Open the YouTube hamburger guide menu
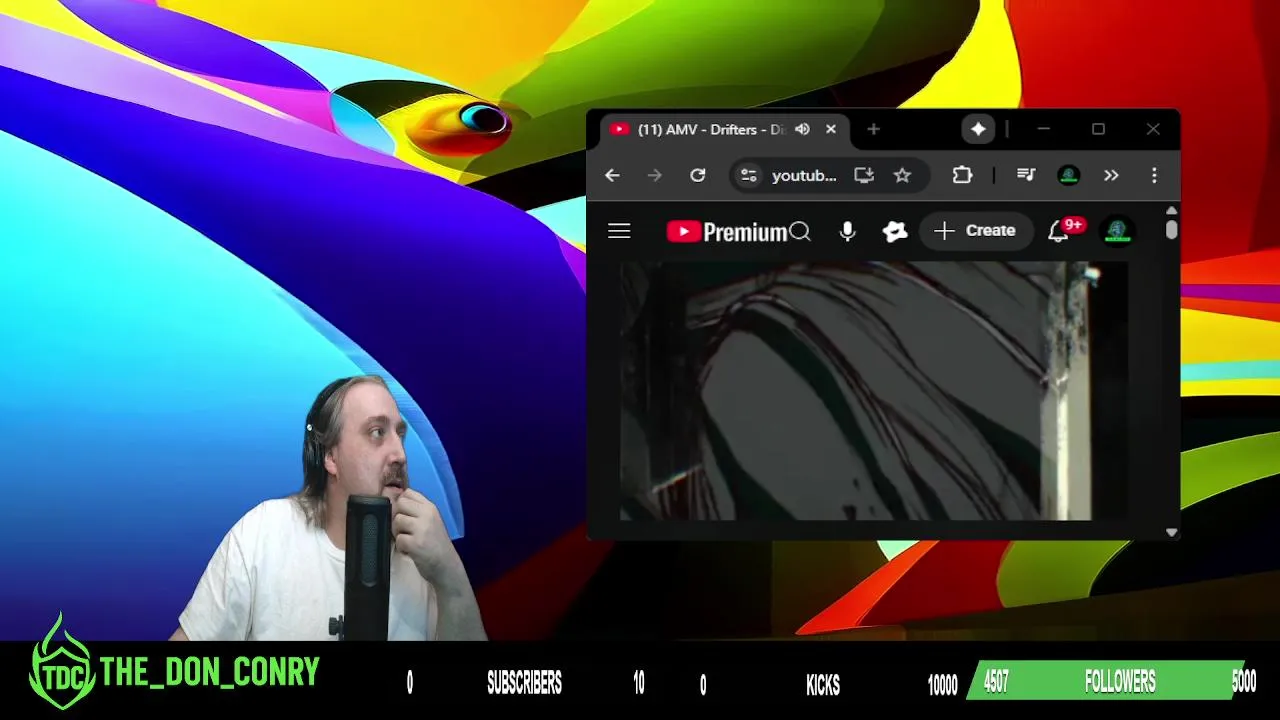The height and width of the screenshot is (720, 1280). (x=619, y=231)
